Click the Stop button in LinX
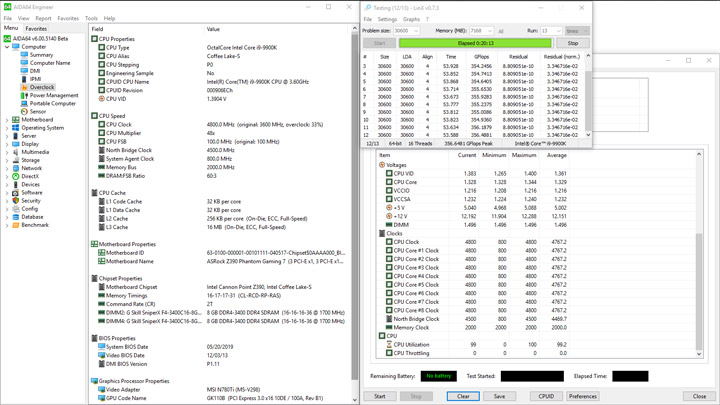720x405 pixels. click(x=573, y=43)
